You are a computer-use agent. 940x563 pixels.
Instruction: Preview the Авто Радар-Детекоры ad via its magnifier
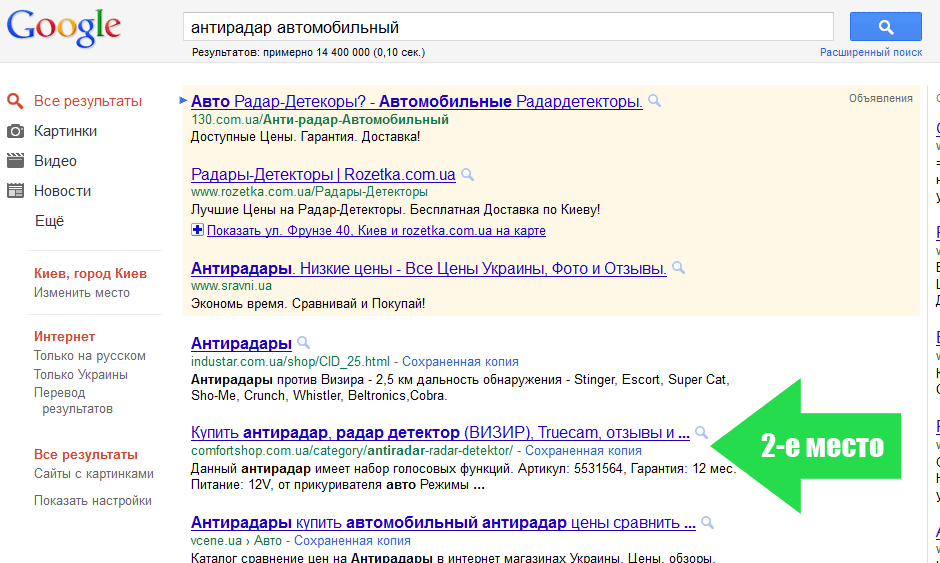tap(655, 101)
